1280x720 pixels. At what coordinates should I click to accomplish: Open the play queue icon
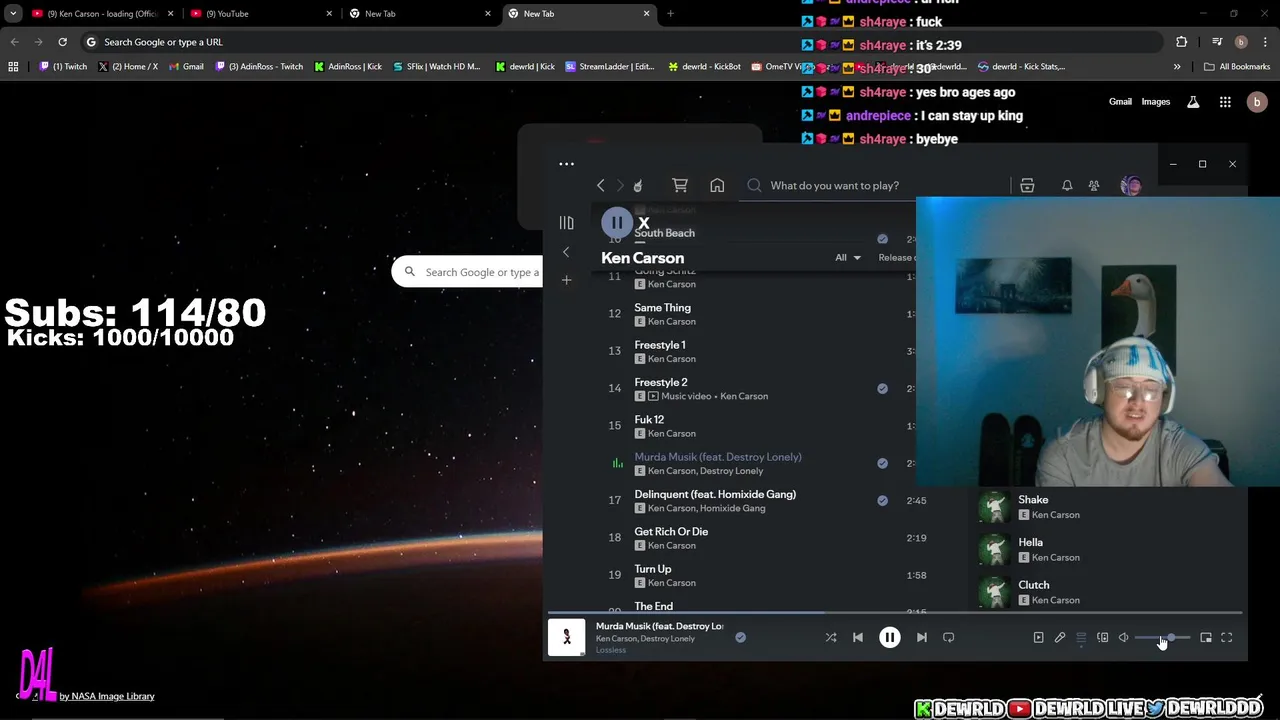tap(1081, 637)
